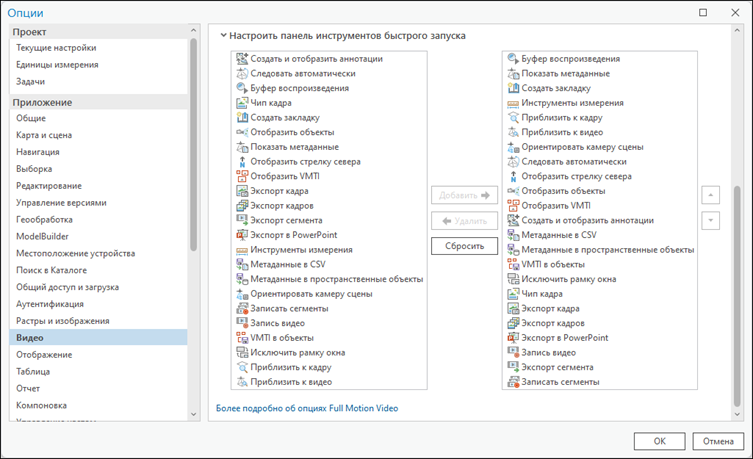Click Ориентировать камеру сцены icon in right list
The width and height of the screenshot is (753, 459).
point(513,147)
